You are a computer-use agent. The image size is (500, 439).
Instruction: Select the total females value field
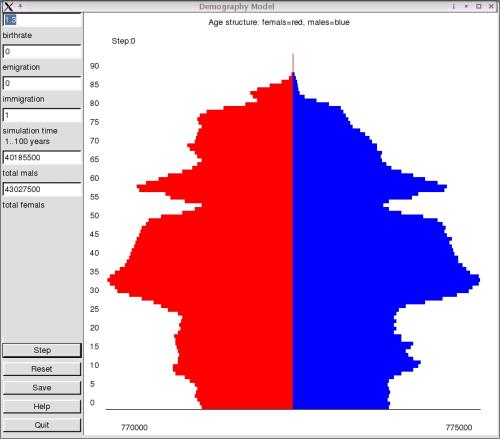point(42,189)
